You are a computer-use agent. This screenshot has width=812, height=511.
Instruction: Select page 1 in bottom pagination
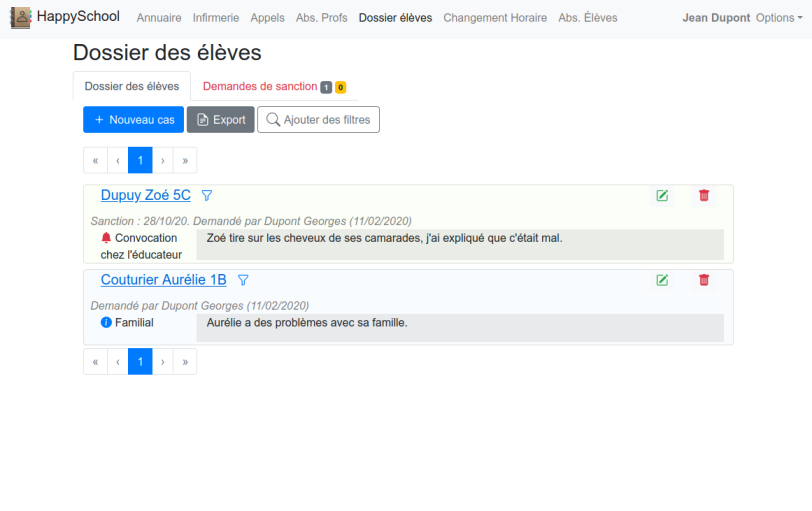pyautogui.click(x=140, y=361)
